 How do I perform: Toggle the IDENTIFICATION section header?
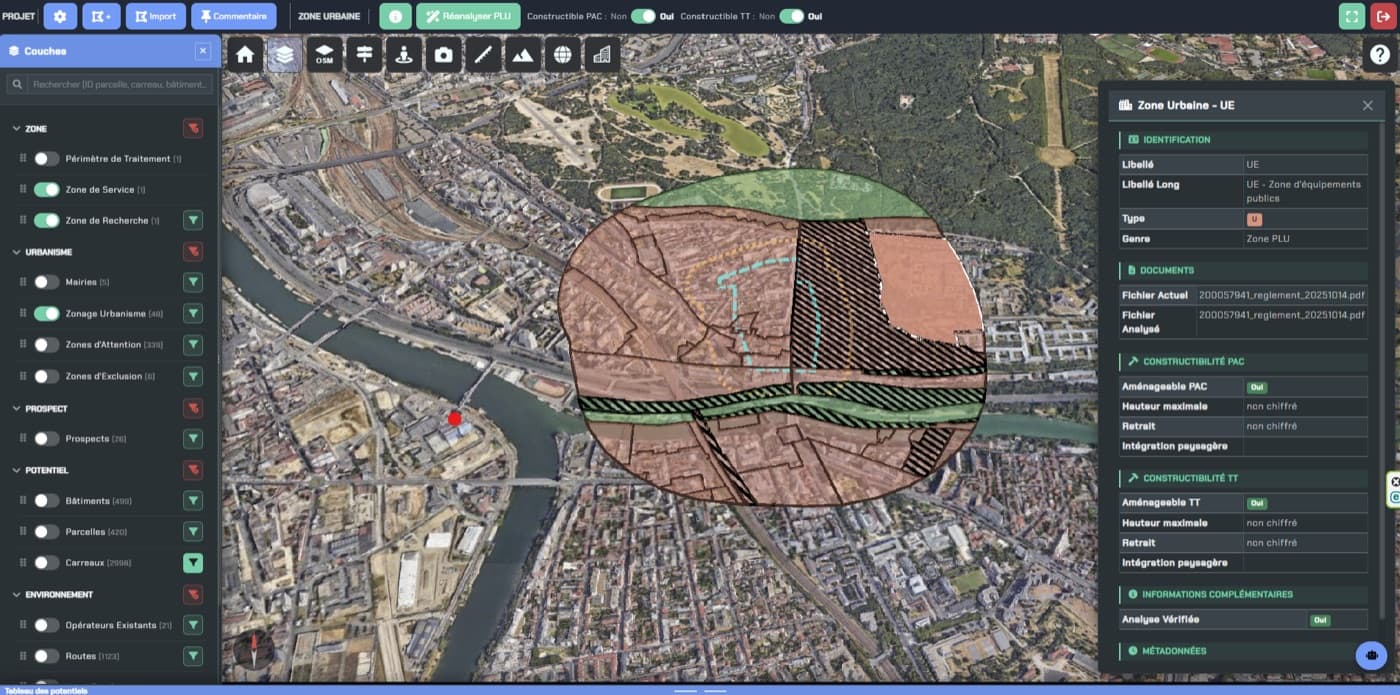pos(1243,140)
